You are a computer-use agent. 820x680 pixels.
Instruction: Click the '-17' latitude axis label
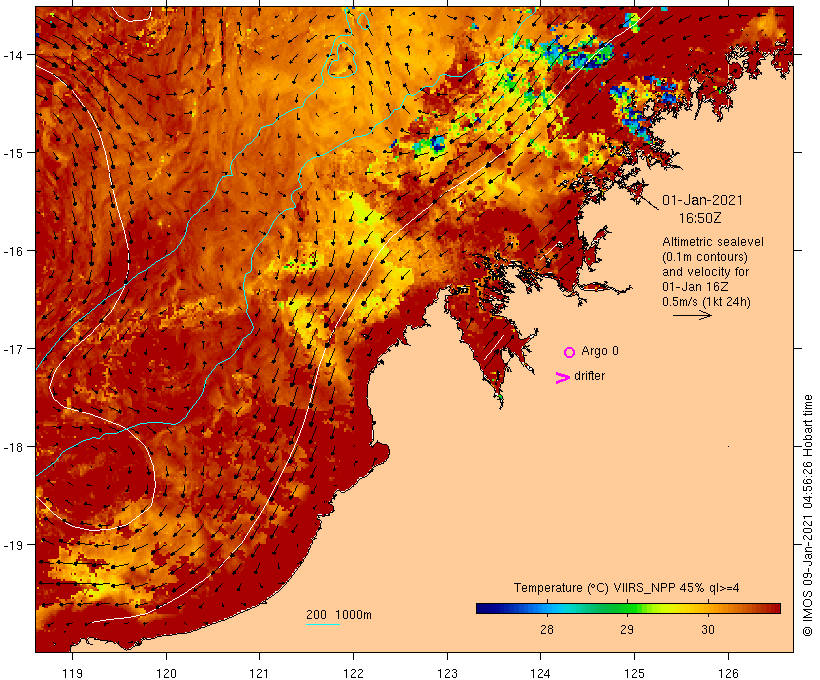(x=13, y=348)
